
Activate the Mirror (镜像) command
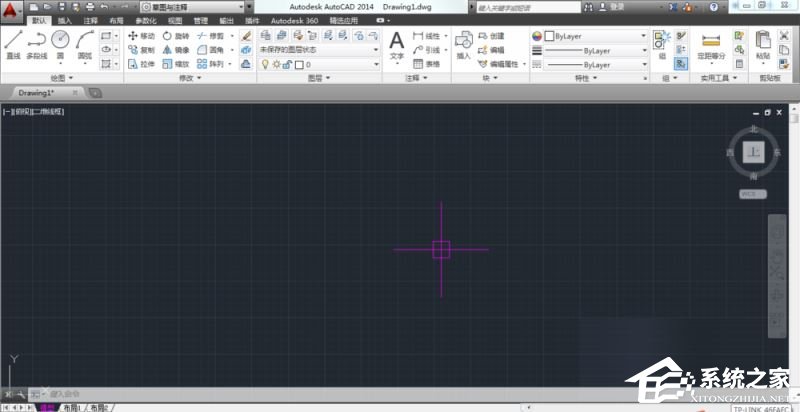pyautogui.click(x=176, y=50)
